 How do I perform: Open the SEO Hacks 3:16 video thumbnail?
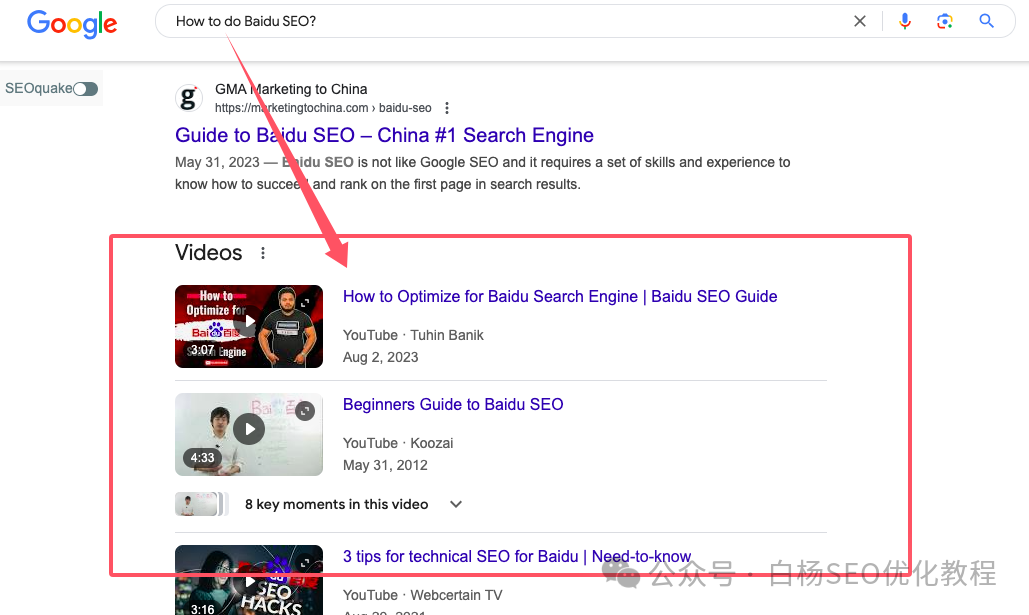(249, 580)
